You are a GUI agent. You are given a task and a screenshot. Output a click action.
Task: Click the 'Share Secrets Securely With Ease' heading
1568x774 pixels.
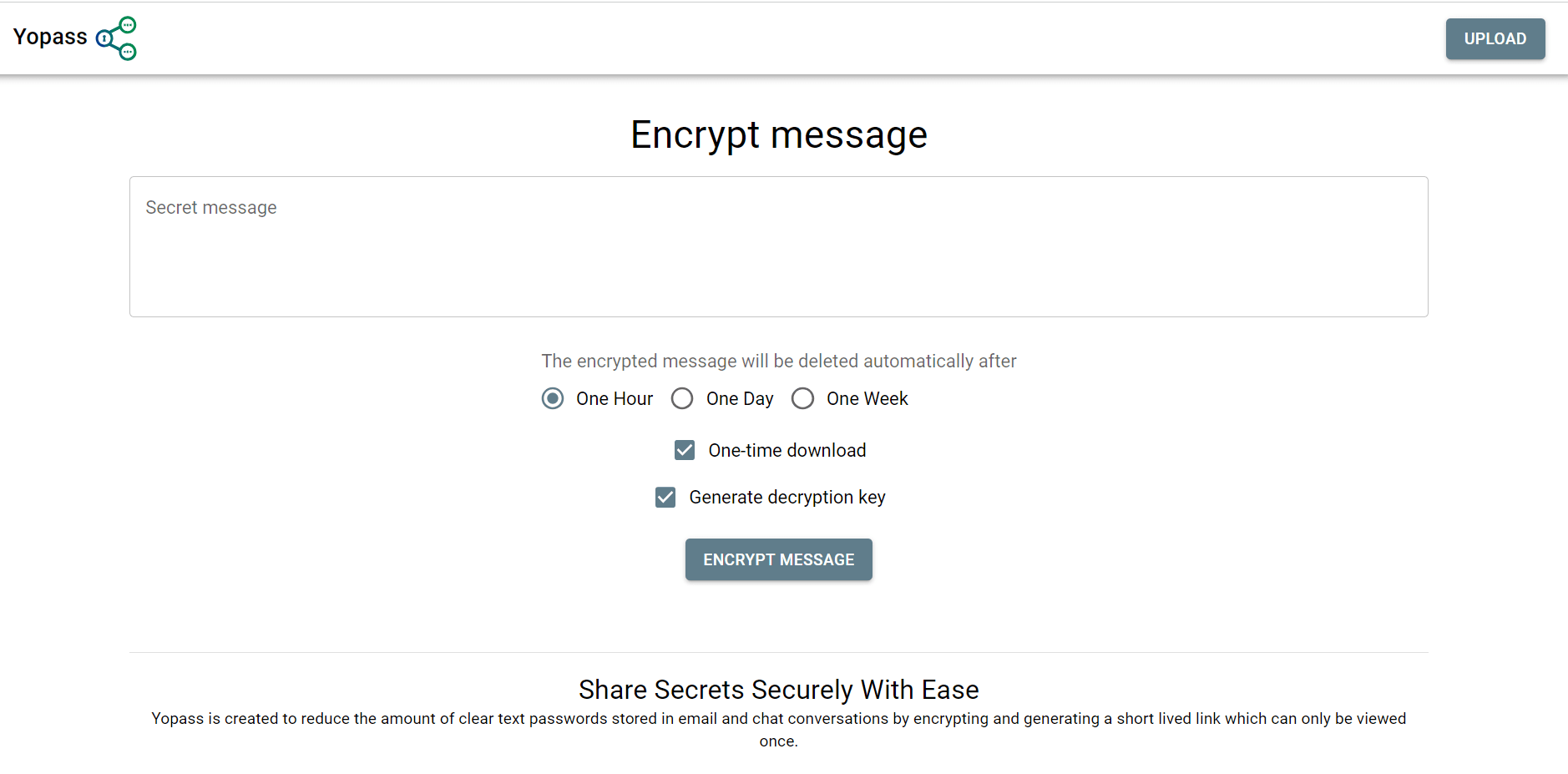point(778,690)
